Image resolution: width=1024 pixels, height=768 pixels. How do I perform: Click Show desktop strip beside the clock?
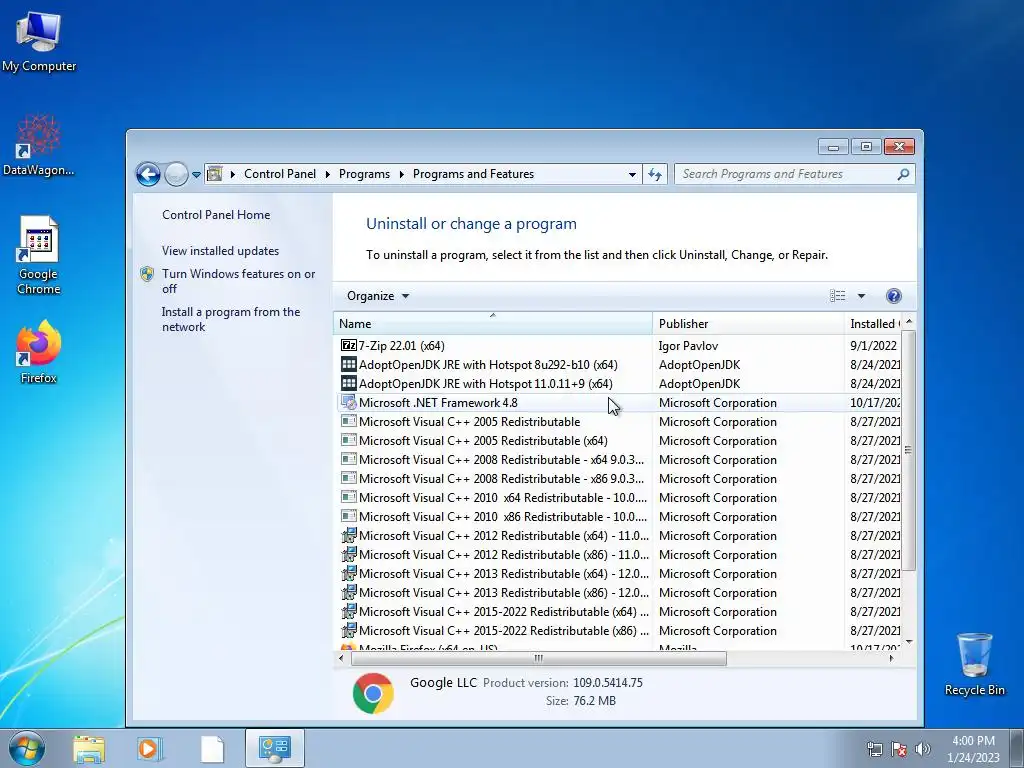pyautogui.click(x=1018, y=749)
